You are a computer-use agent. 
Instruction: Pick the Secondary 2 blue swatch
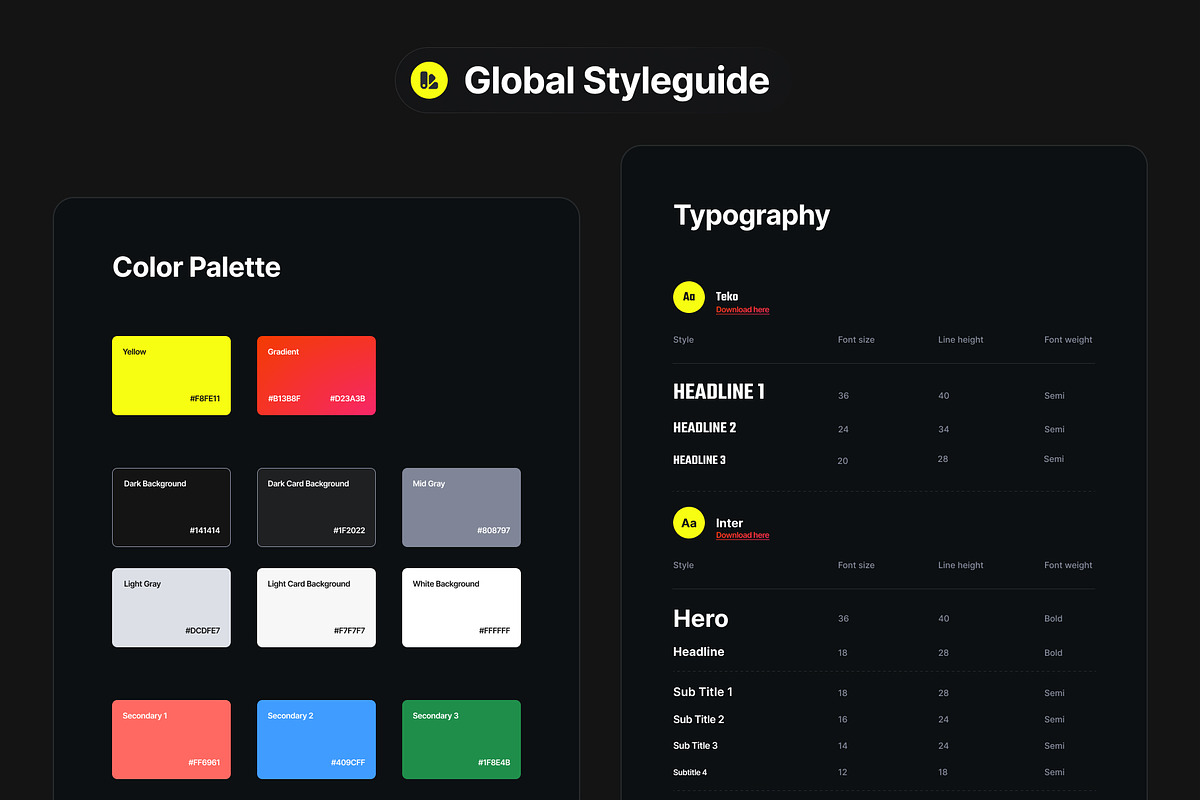tap(316, 739)
